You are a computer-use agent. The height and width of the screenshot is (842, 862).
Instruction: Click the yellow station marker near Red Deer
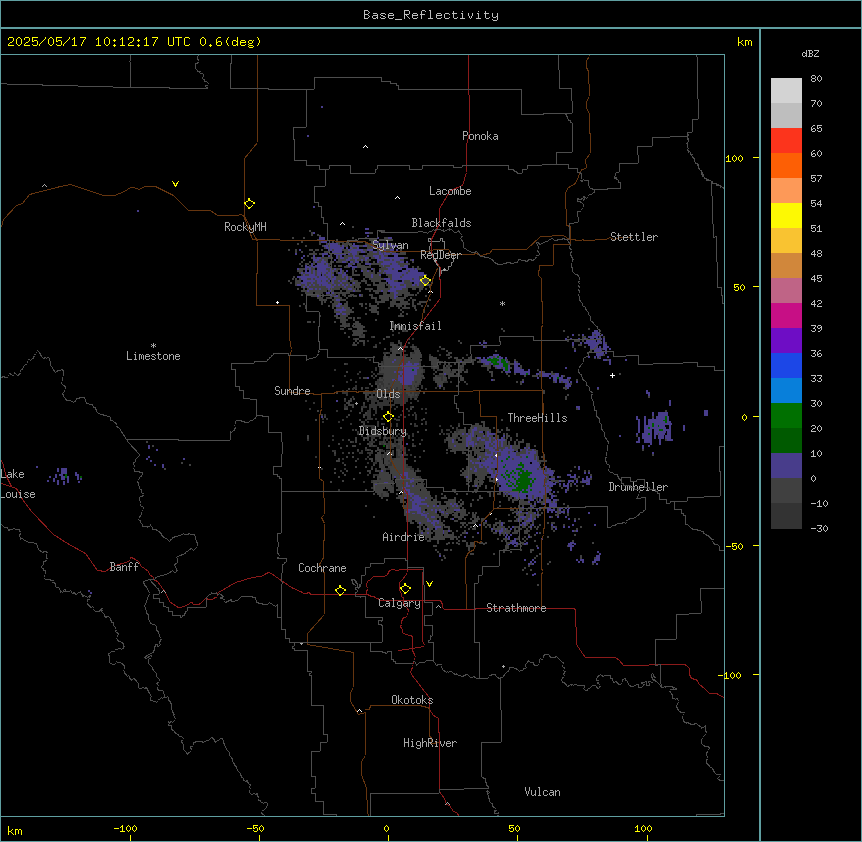(x=425, y=280)
